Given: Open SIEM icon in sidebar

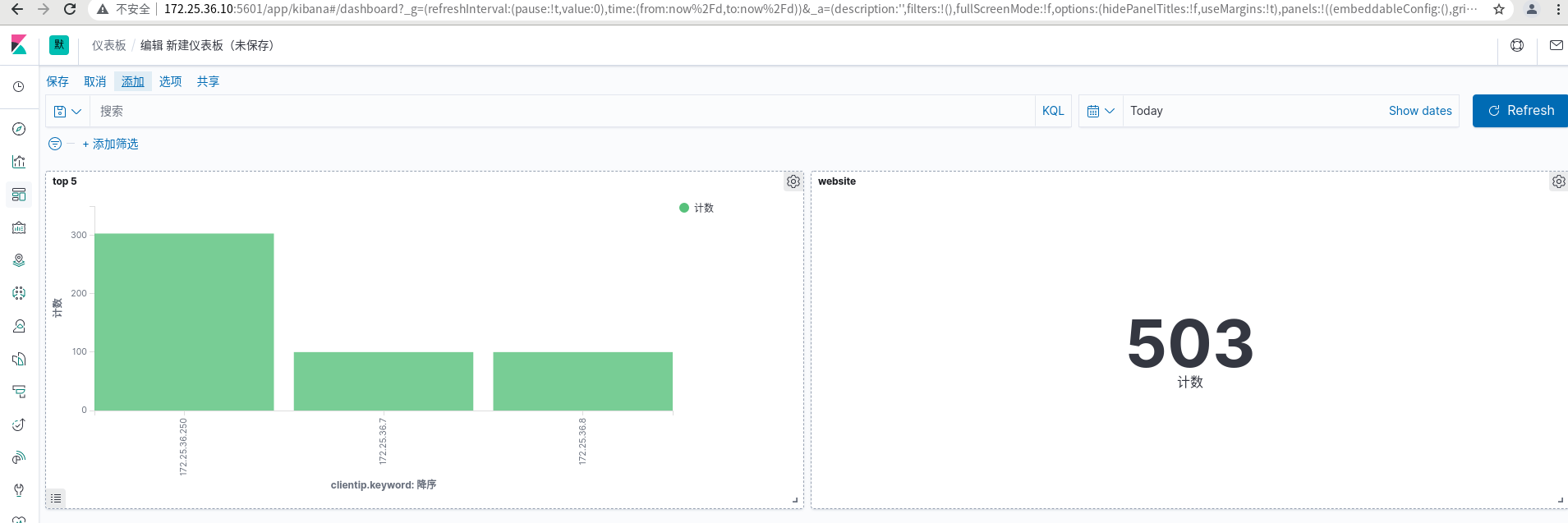Looking at the screenshot, I should click(19, 457).
